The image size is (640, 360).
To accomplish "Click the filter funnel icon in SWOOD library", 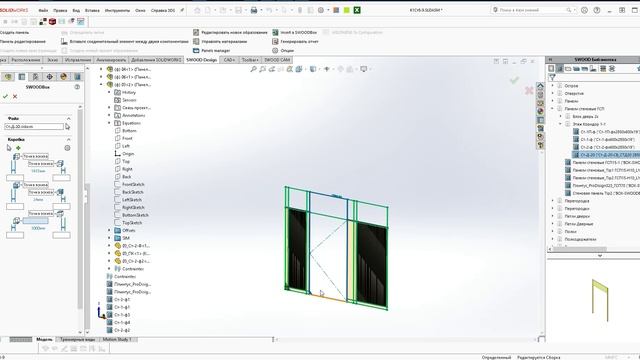I will [552, 78].
